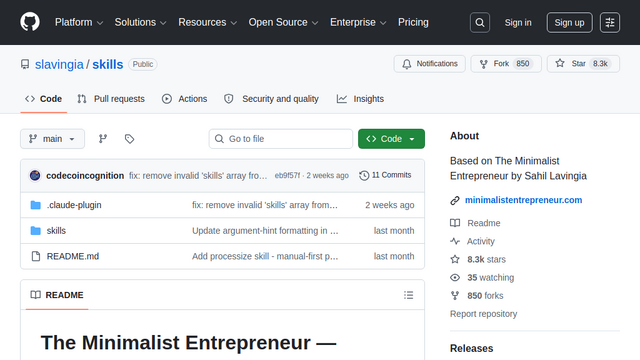Click Sign in
The image size is (640, 360).
(x=518, y=22)
